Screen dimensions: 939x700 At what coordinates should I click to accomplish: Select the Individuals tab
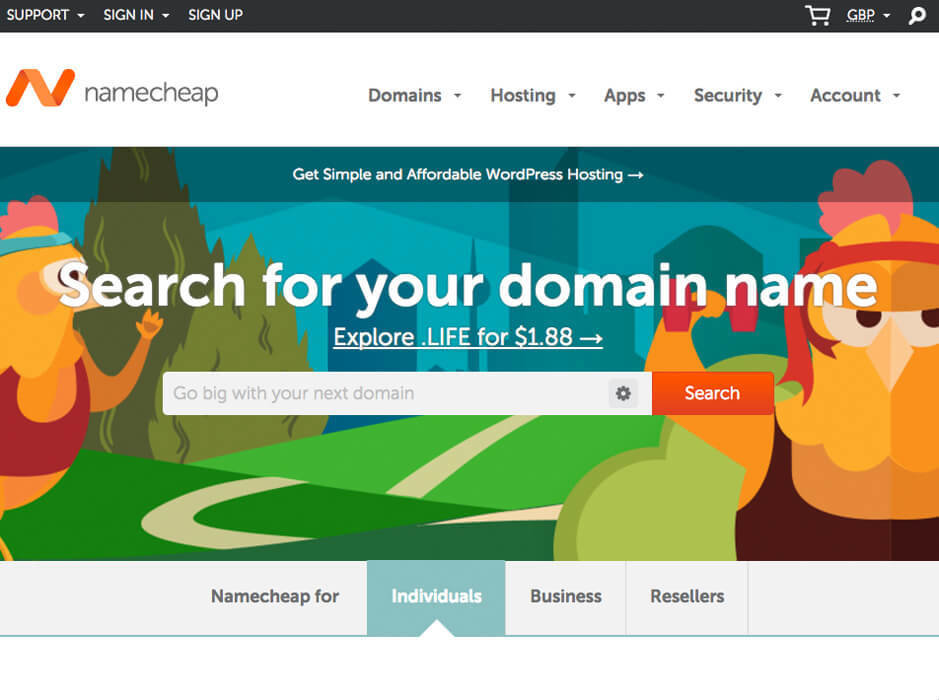point(436,596)
